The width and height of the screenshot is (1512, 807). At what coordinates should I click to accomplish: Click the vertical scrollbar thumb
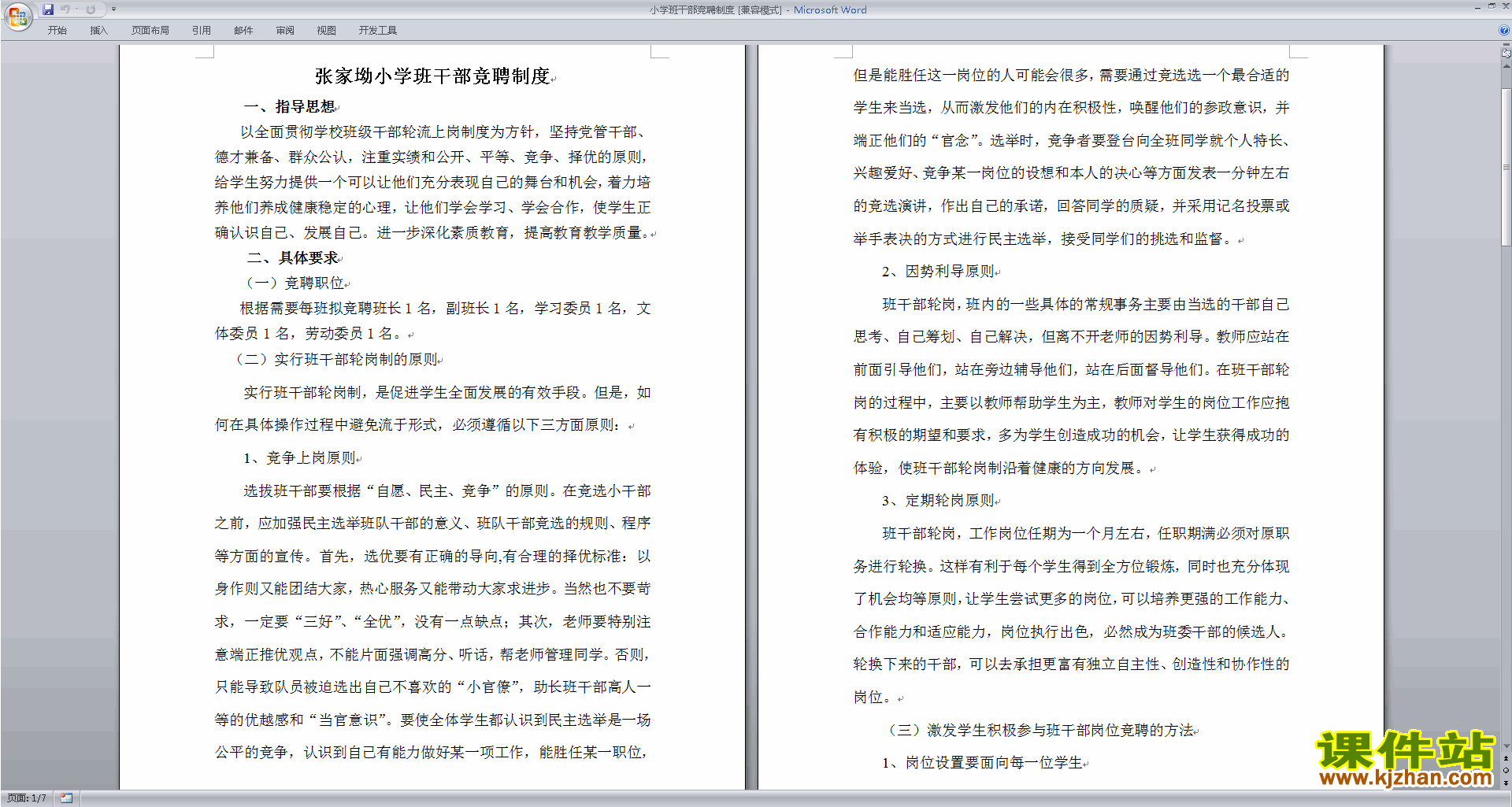tap(1506, 167)
